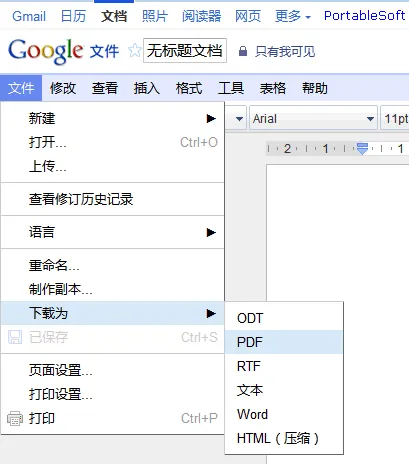Download document as ODT
409x464 pixels.
[284, 318]
